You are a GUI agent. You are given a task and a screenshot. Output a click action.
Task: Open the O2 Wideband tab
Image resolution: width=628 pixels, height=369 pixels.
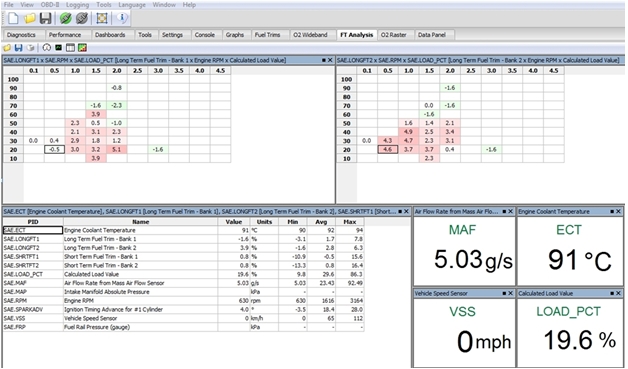tap(310, 35)
